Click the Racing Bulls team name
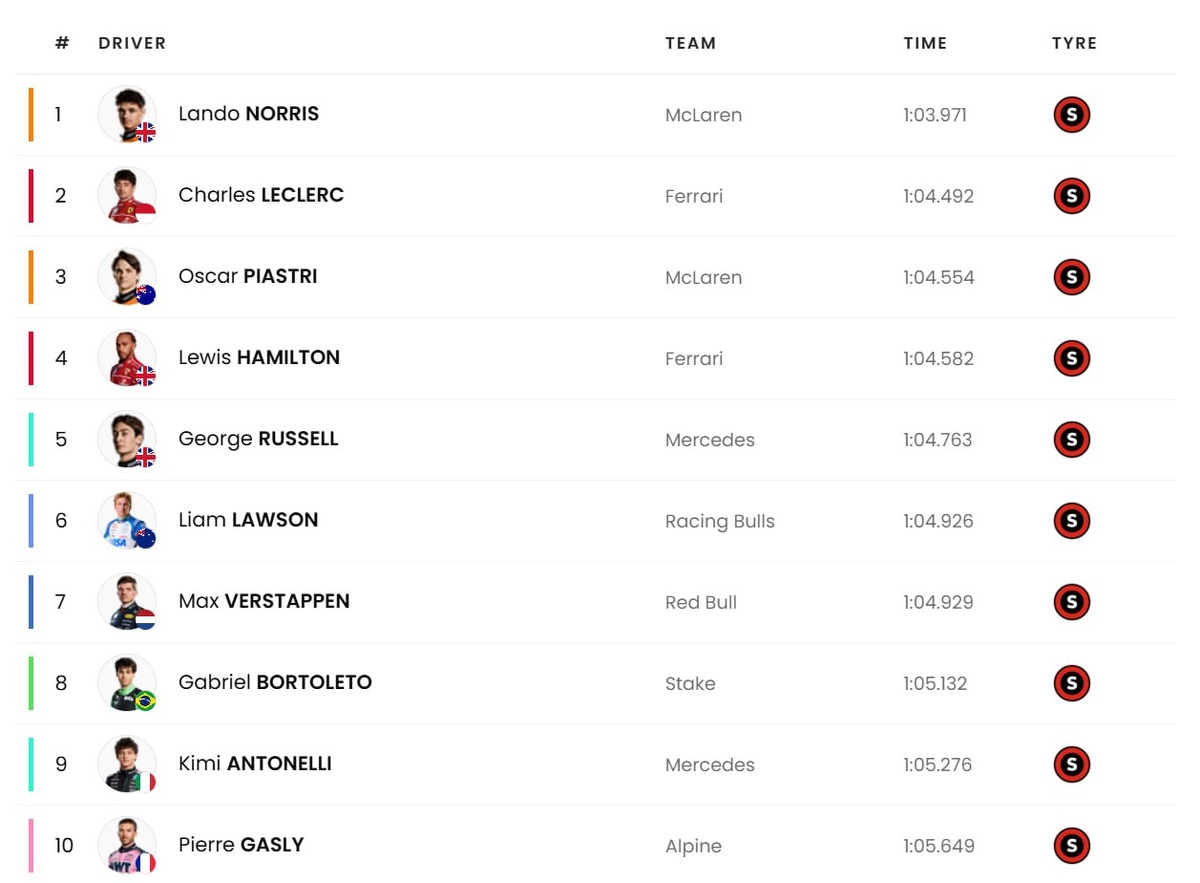Screen dimensions: 1200x883 coord(719,521)
